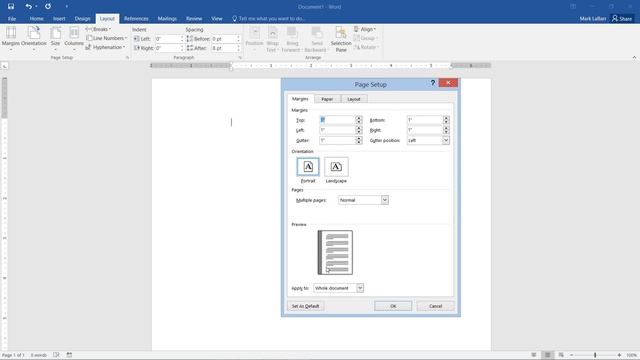Image resolution: width=640 pixels, height=360 pixels.
Task: Click the Left margin spinner arrows
Action: tap(359, 130)
